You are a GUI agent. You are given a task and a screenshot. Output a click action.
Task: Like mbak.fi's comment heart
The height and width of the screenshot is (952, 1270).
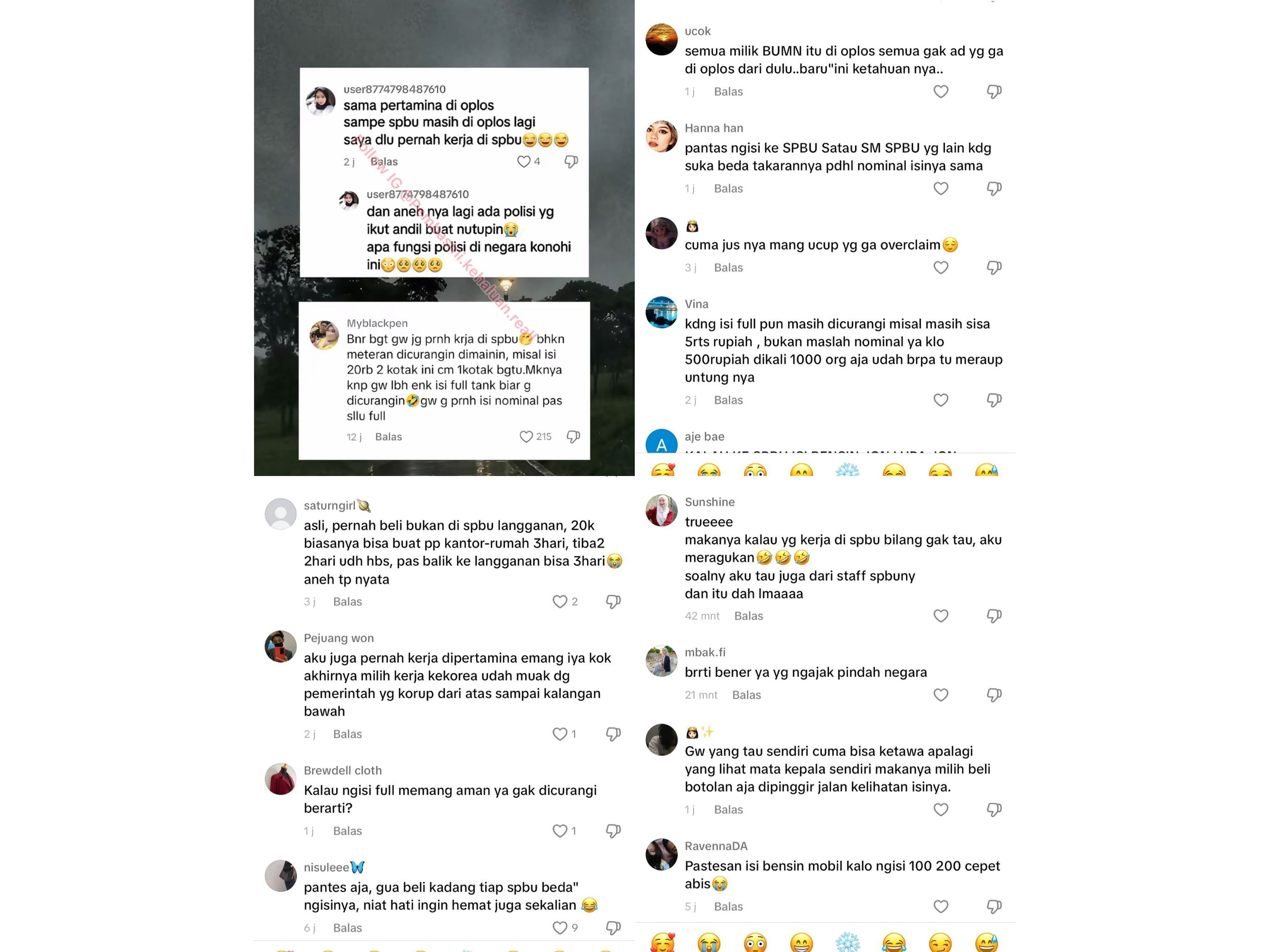tap(940, 695)
